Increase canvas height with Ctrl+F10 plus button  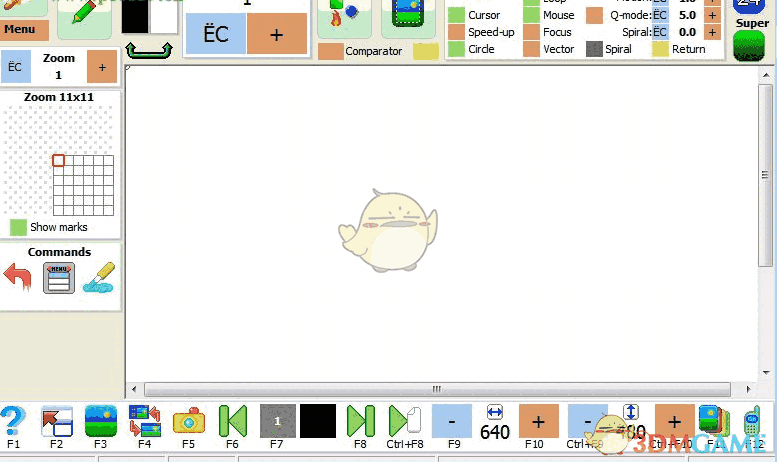click(674, 421)
